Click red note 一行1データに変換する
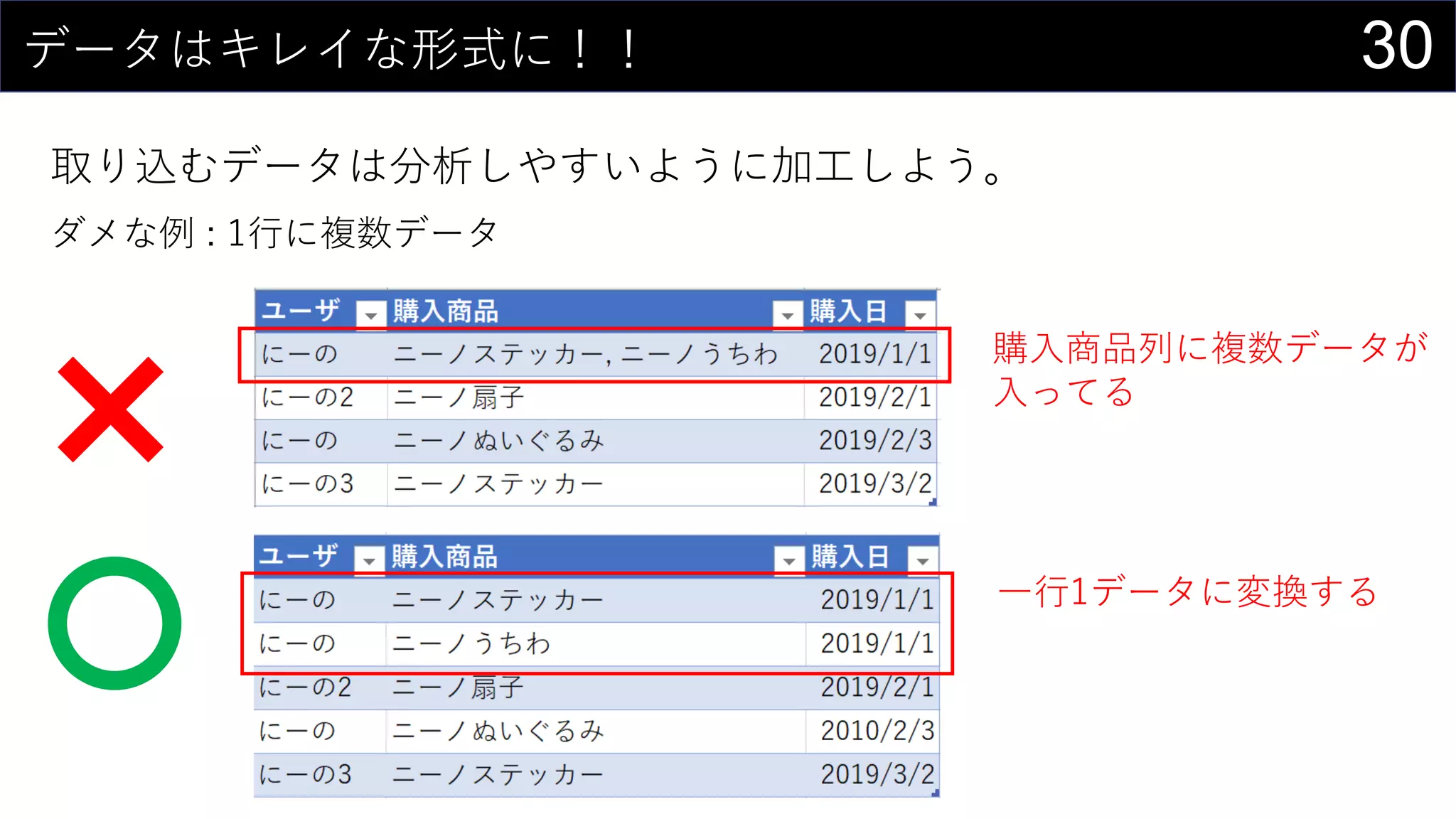The width and height of the screenshot is (1456, 819). tap(1187, 591)
